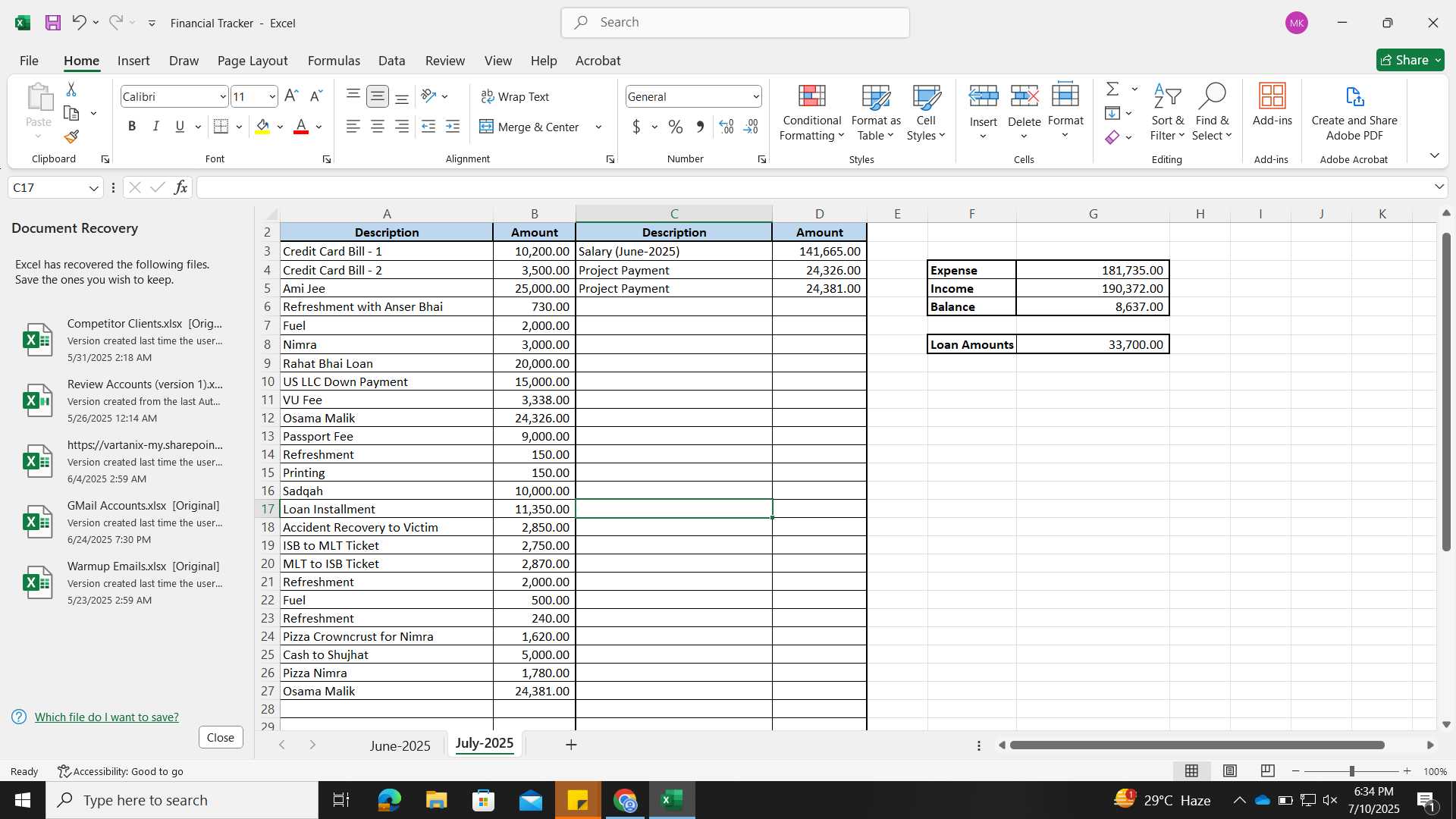Click the Insert Function fx icon
The width and height of the screenshot is (1456, 819).
(x=180, y=187)
